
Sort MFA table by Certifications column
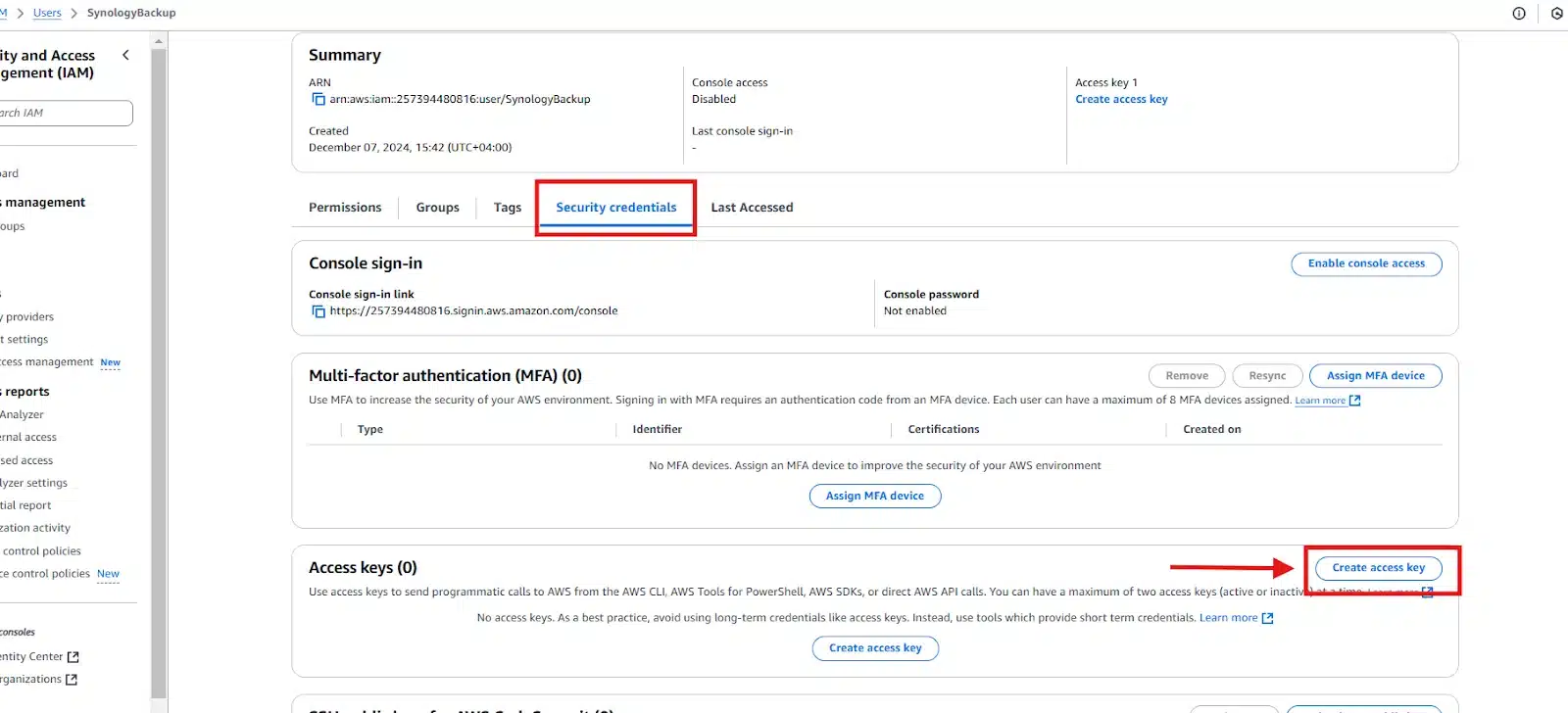coord(943,430)
